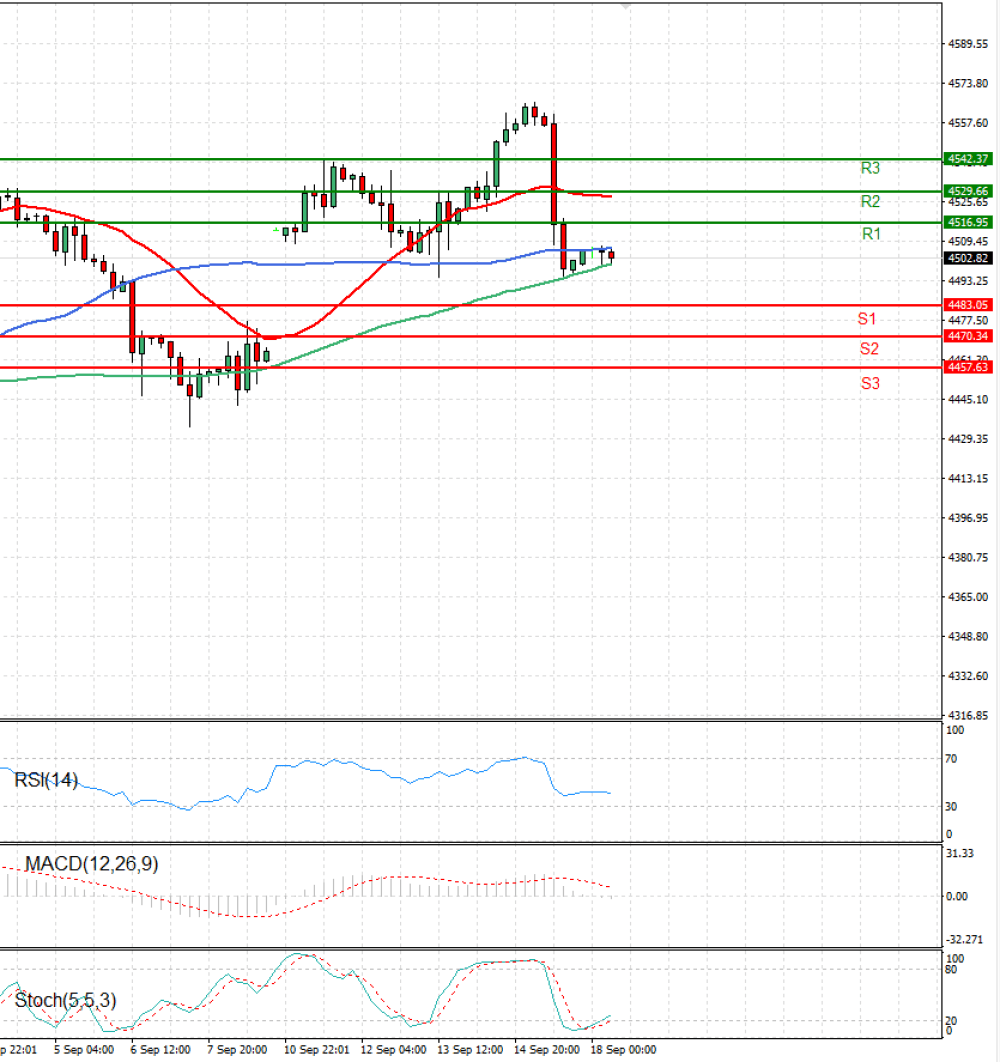Click the 6 Sep 12:00 time marker
Screen dimensions: 1000x1062
coord(161,1049)
